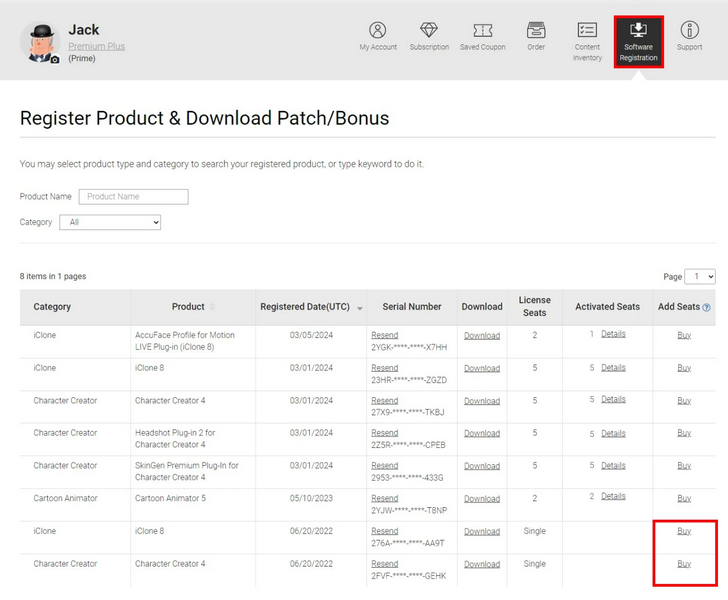The image size is (728, 600).
Task: Buy seats for AccuFace Profile plug-in
Action: (x=684, y=335)
